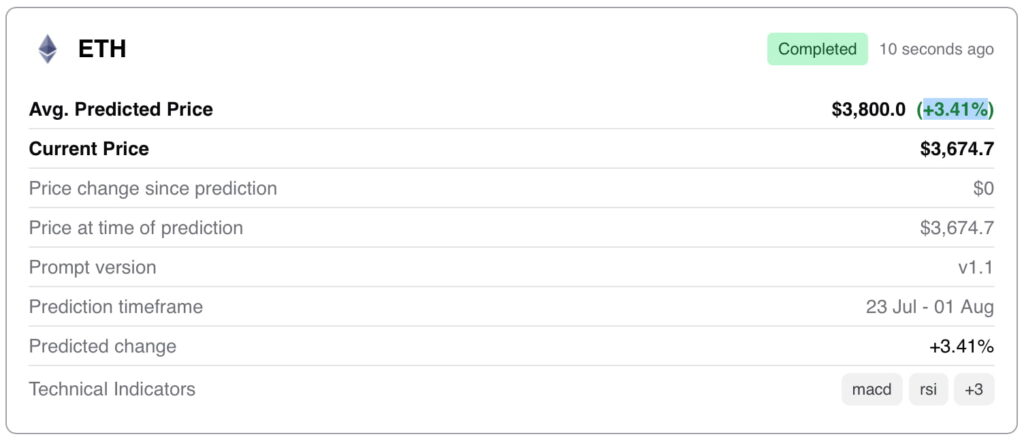Click the Price at time of prediction label

[x=136, y=228]
